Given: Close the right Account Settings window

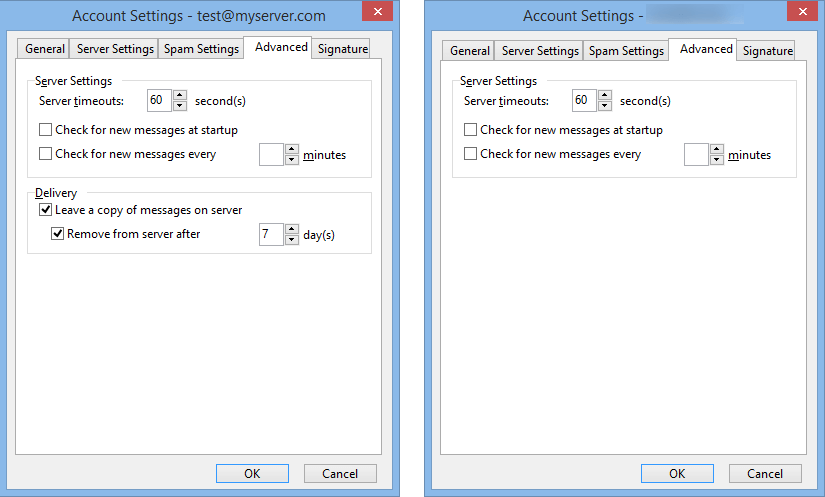Looking at the screenshot, I should click(802, 11).
